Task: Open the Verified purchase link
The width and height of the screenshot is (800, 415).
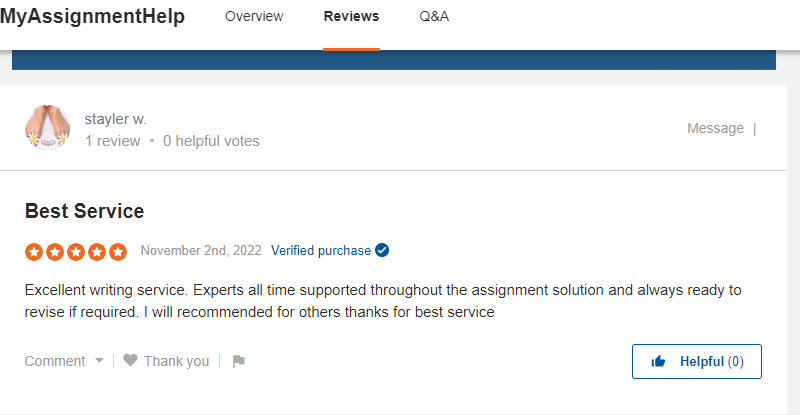Action: point(321,250)
